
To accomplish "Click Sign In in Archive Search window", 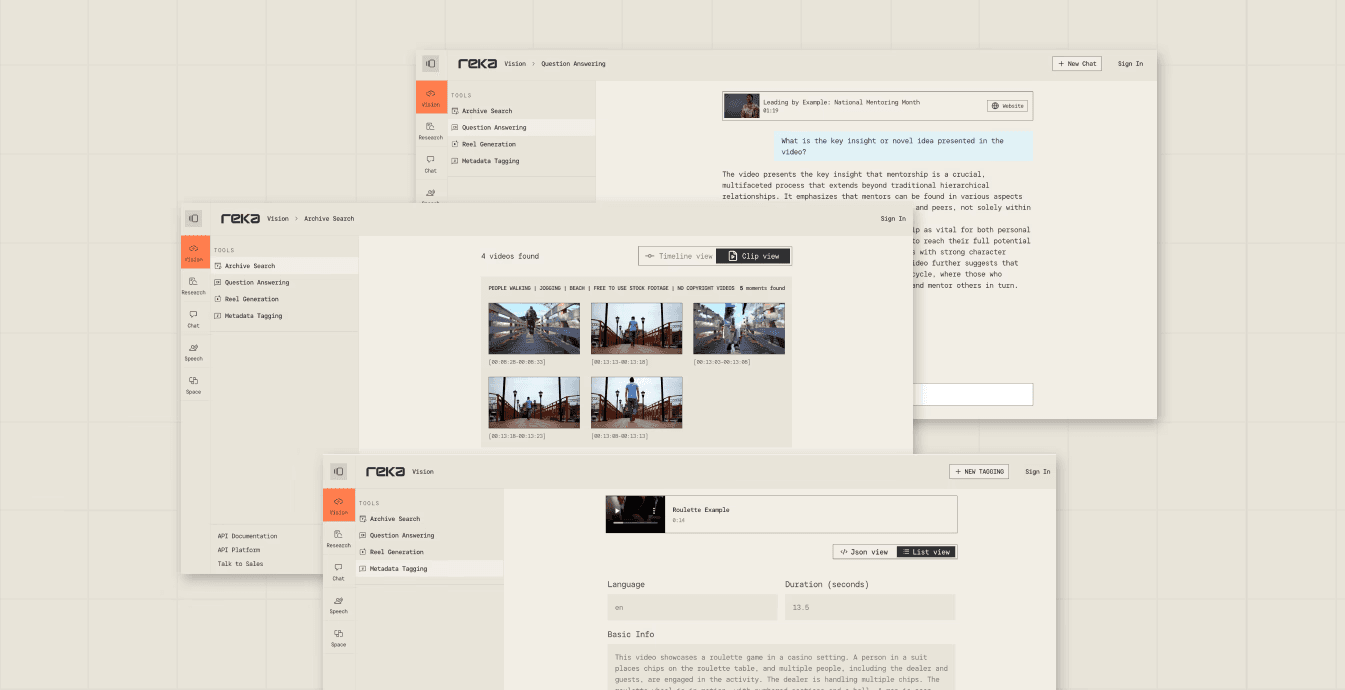I will pos(893,218).
